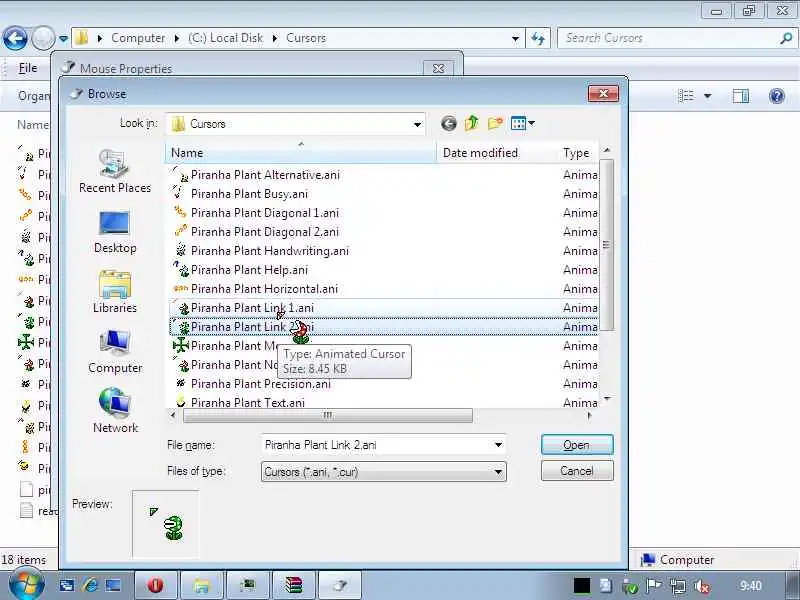Click the muted volume tray icon
The height and width of the screenshot is (600, 800).
tap(702, 586)
